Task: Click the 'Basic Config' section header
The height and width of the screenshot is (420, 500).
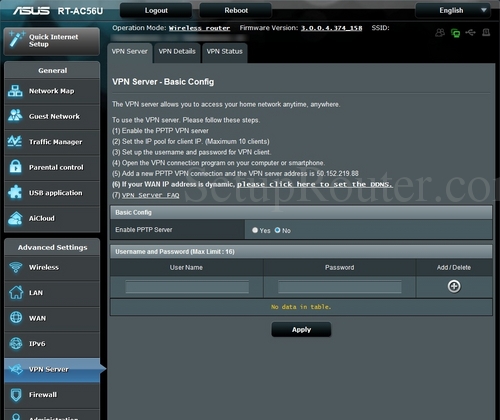Action: pos(301,212)
